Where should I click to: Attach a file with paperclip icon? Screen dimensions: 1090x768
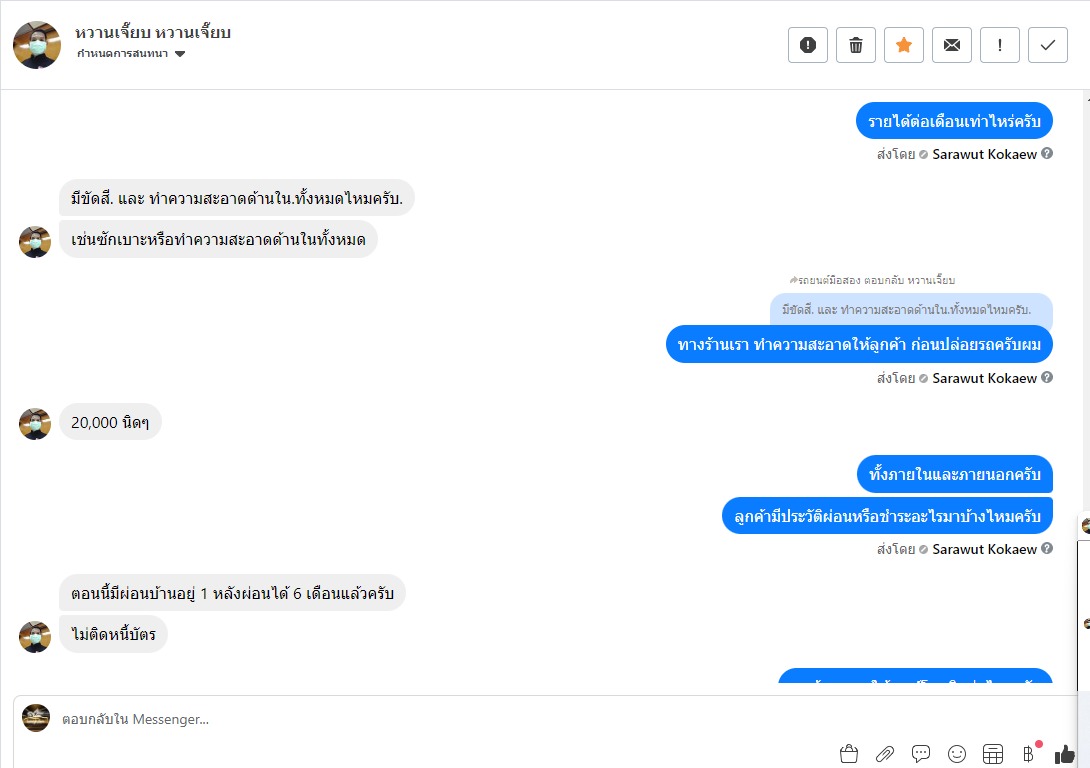tap(885, 753)
